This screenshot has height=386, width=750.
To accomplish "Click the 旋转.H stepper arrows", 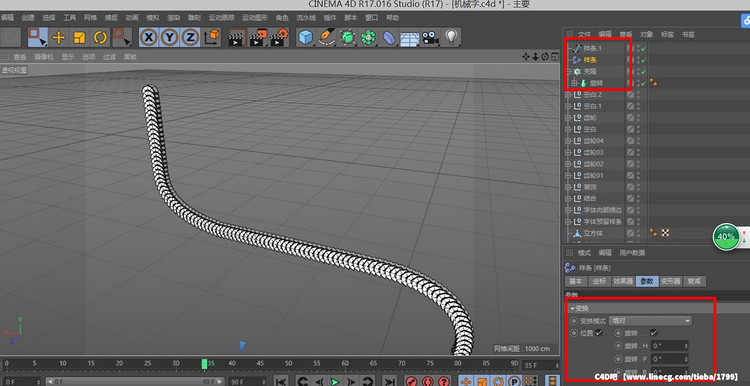I will point(687,345).
